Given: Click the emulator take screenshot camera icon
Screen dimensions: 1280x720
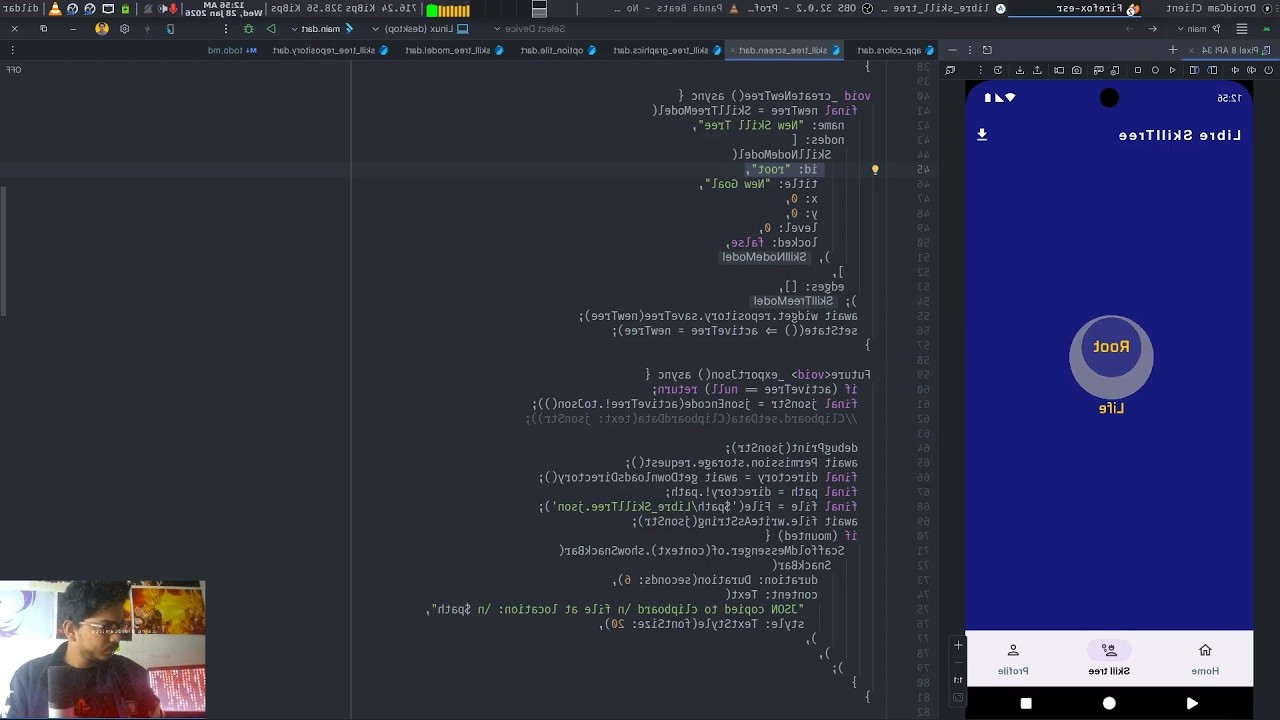Looking at the screenshot, I should click(1077, 70).
